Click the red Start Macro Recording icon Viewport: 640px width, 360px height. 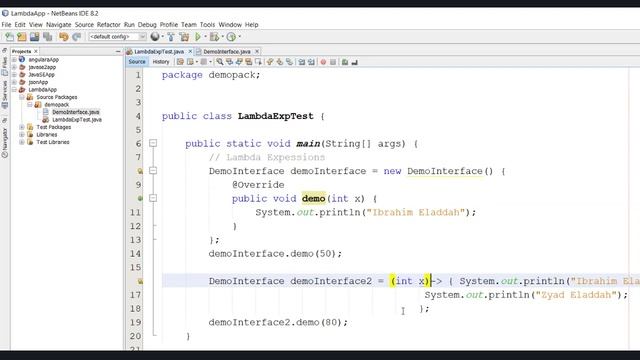(323, 62)
